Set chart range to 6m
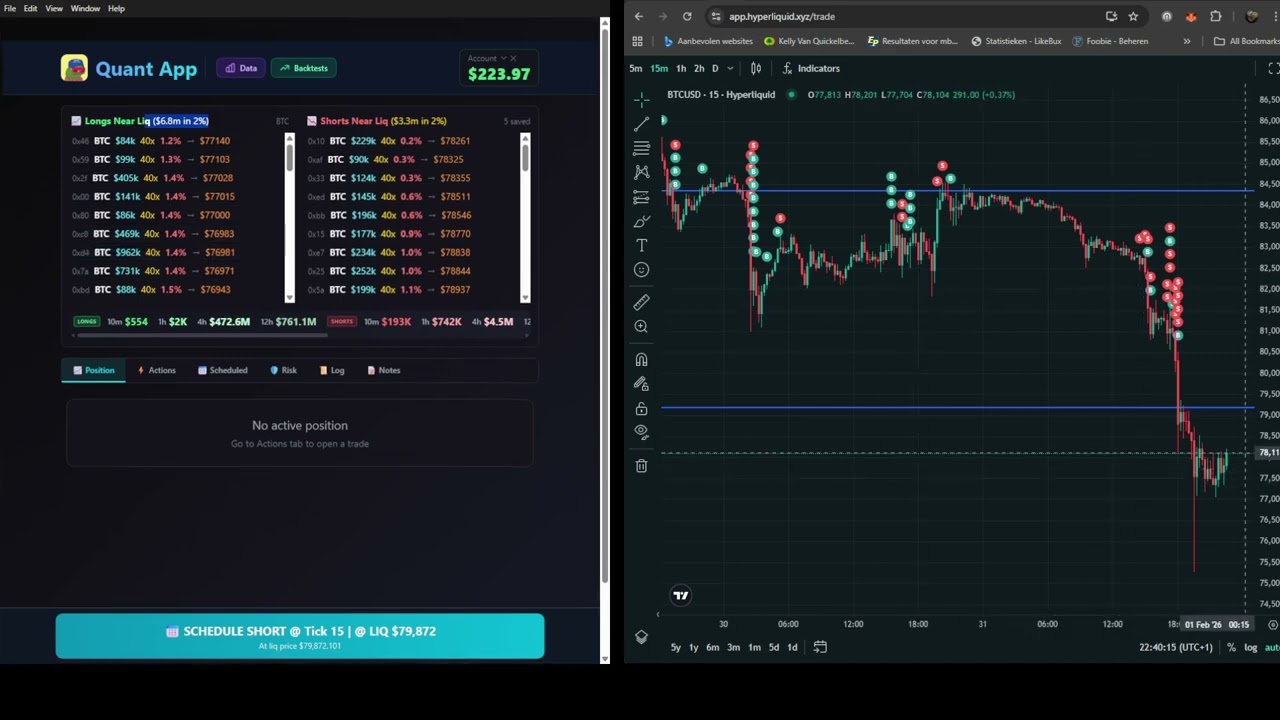The image size is (1280, 720). click(x=712, y=647)
